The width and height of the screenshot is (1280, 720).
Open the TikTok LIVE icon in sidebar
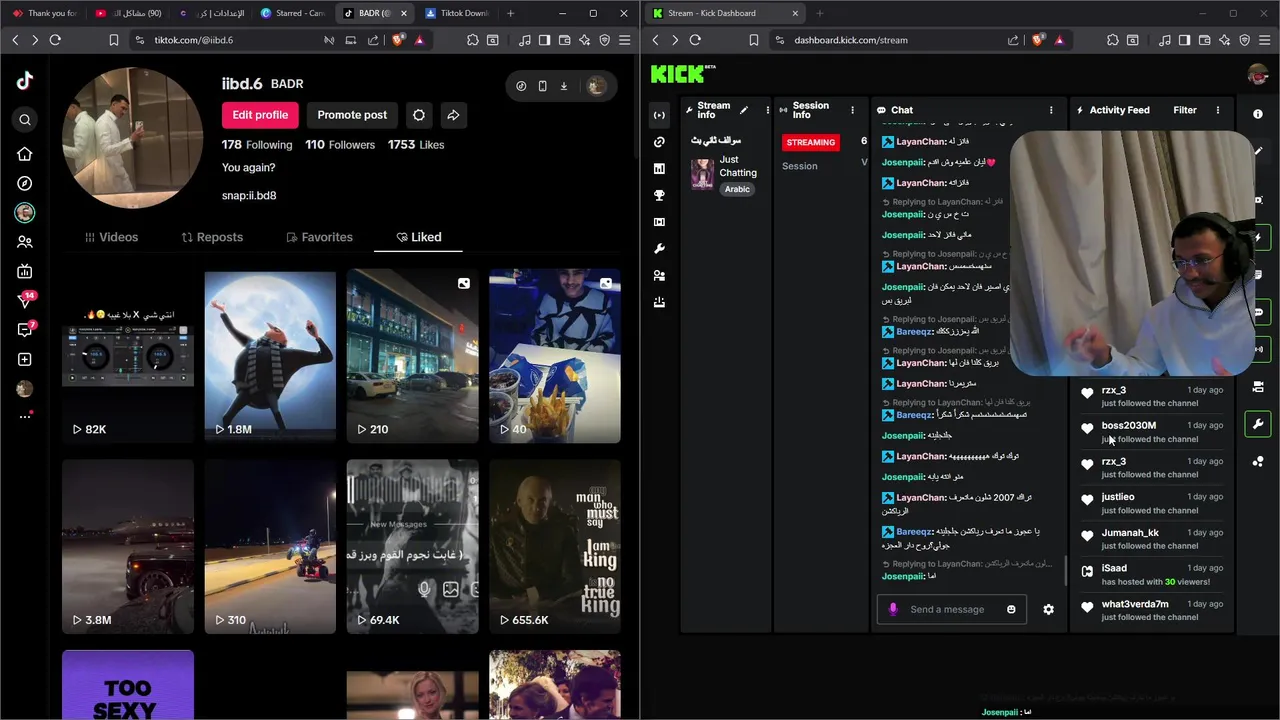[25, 271]
